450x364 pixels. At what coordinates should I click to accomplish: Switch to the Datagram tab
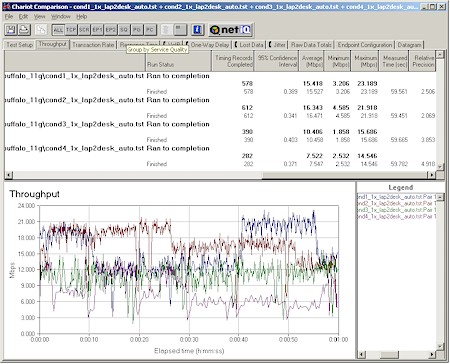(409, 45)
